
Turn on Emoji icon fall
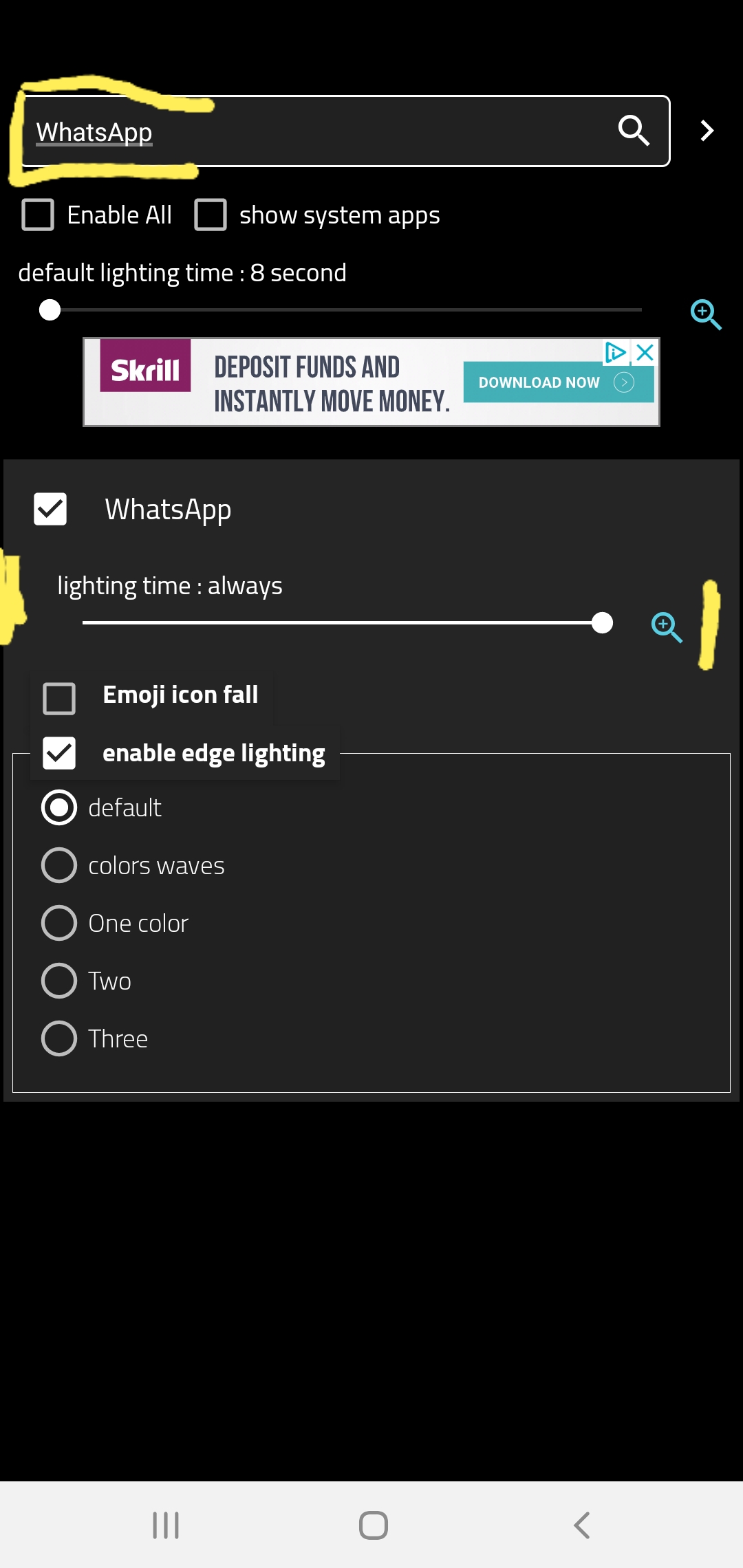pyautogui.click(x=59, y=698)
